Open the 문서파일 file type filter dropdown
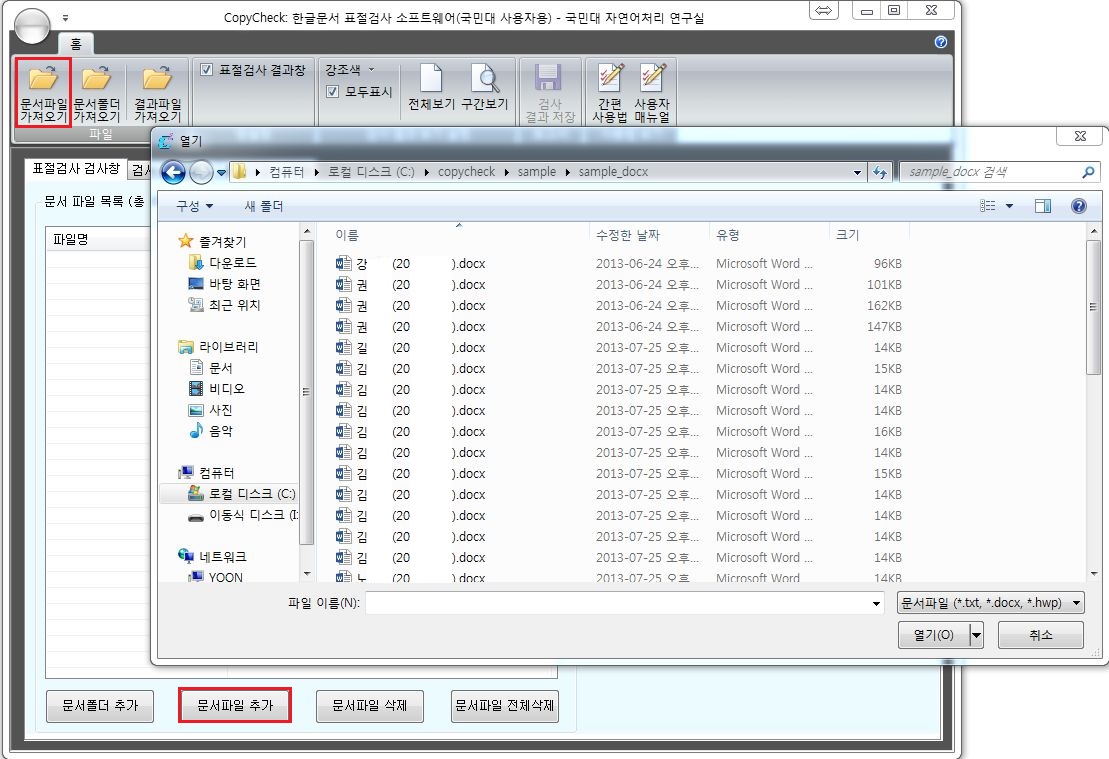This screenshot has width=1109, height=759. 990,603
